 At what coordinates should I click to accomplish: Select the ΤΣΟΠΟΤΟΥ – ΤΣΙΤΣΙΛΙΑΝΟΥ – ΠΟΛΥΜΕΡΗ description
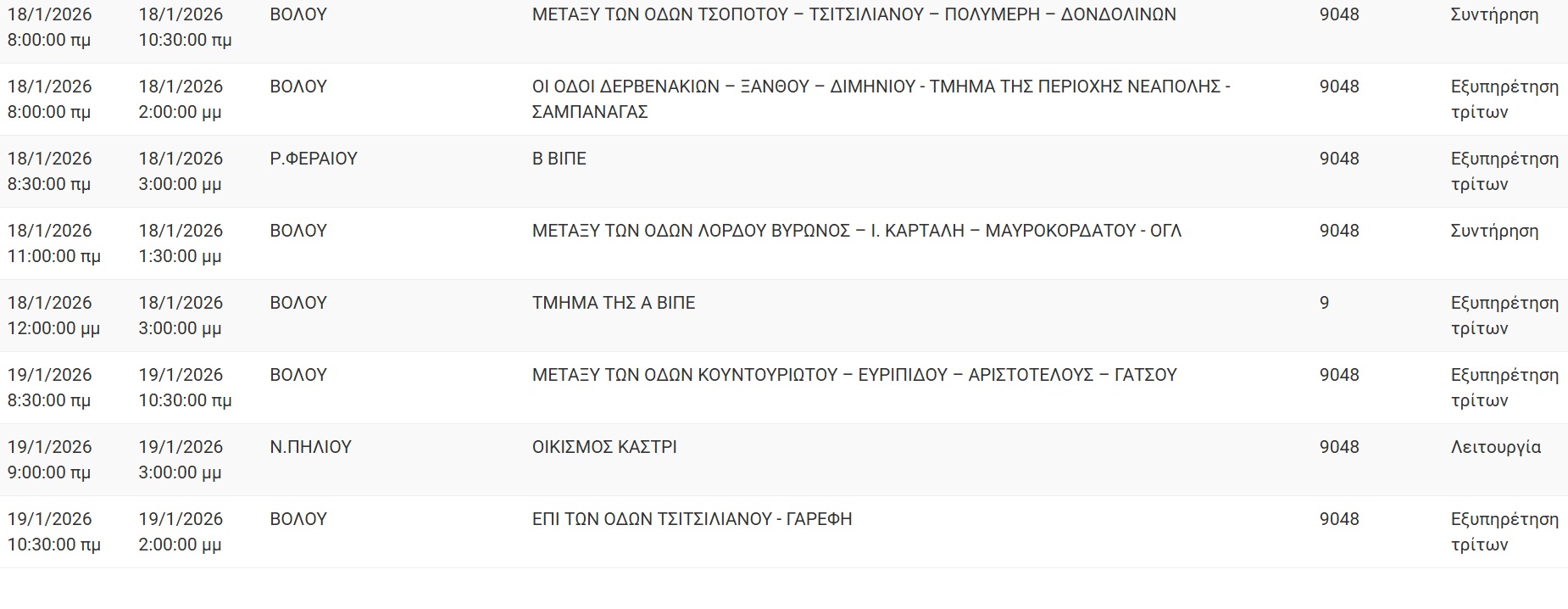(x=854, y=14)
